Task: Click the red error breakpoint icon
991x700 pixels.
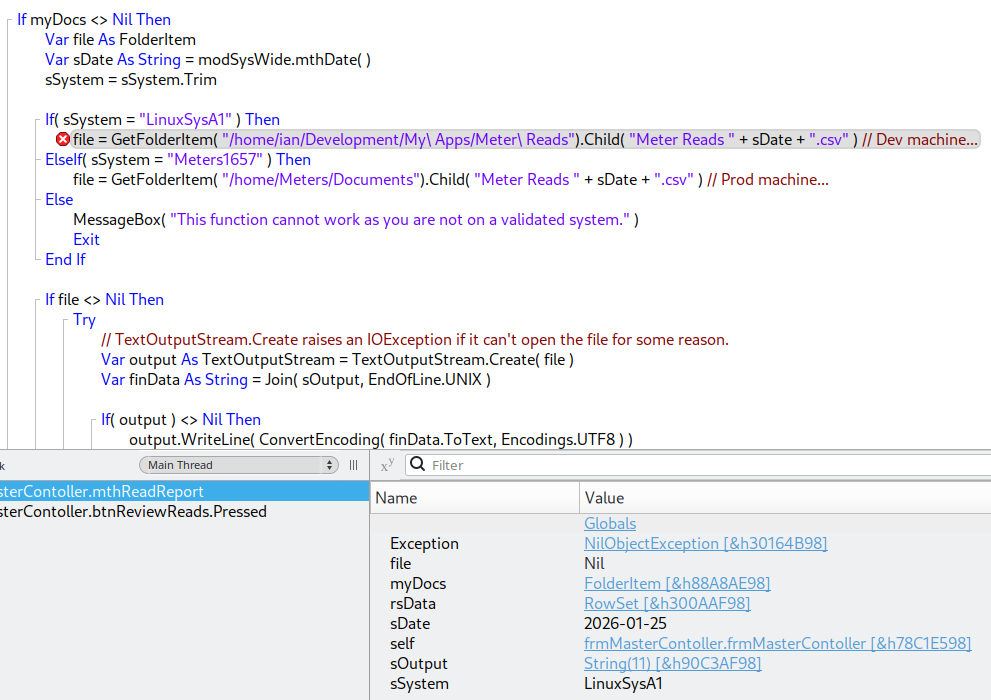Action: (63, 140)
